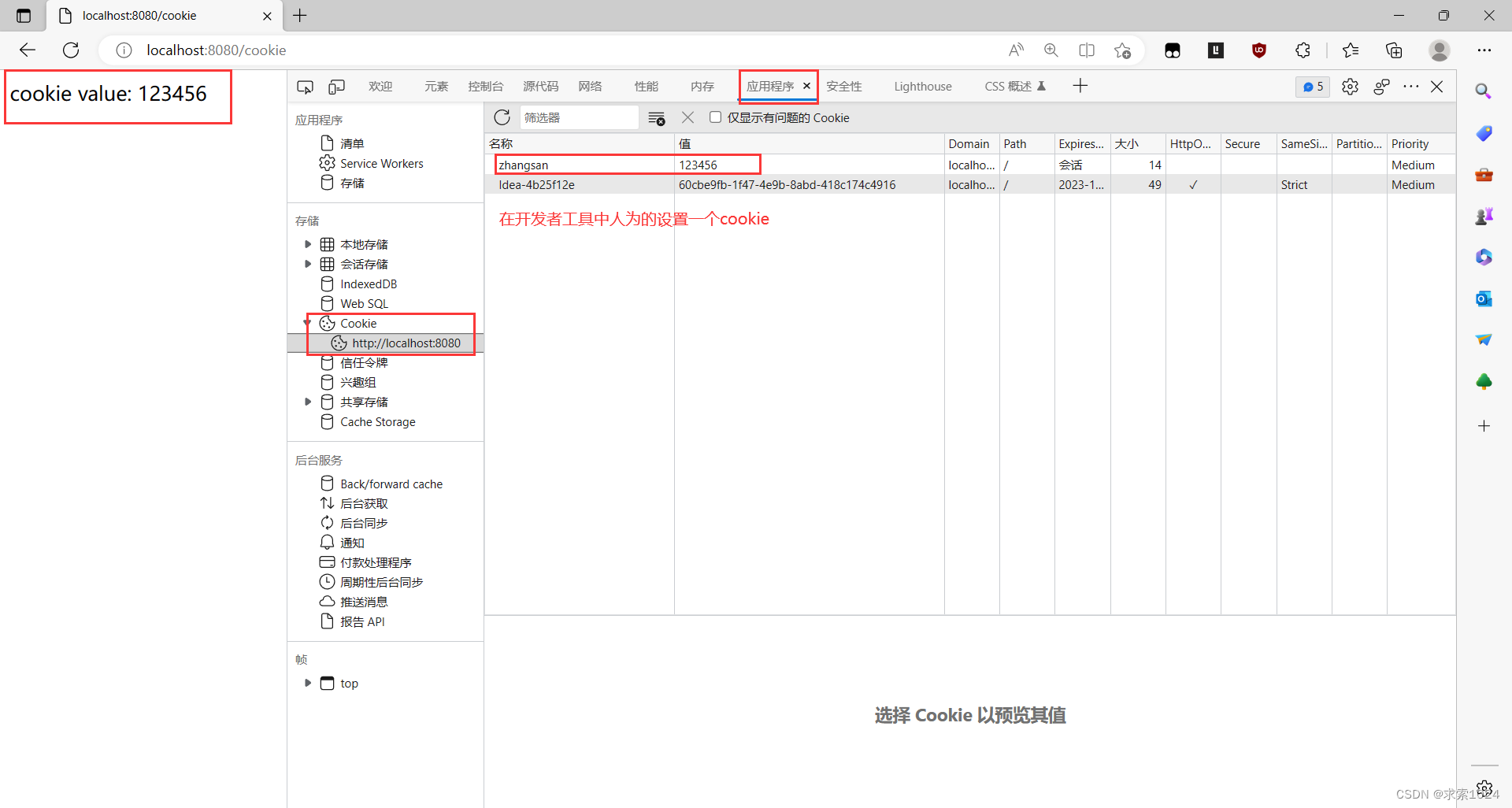This screenshot has height=808, width=1512.
Task: Add a sidebar app with plus icon
Action: pyautogui.click(x=1484, y=426)
